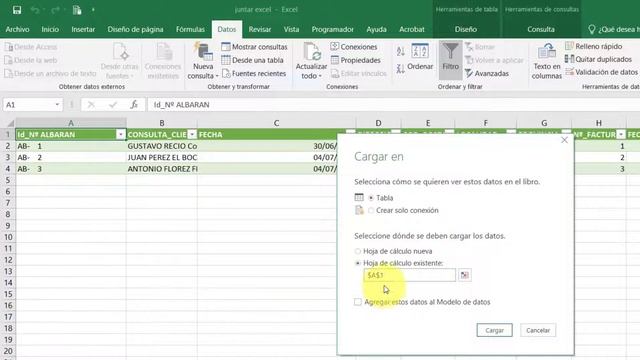Image resolution: width=640 pixels, height=360 pixels.
Task: Redo the last action
Action: click(x=56, y=10)
